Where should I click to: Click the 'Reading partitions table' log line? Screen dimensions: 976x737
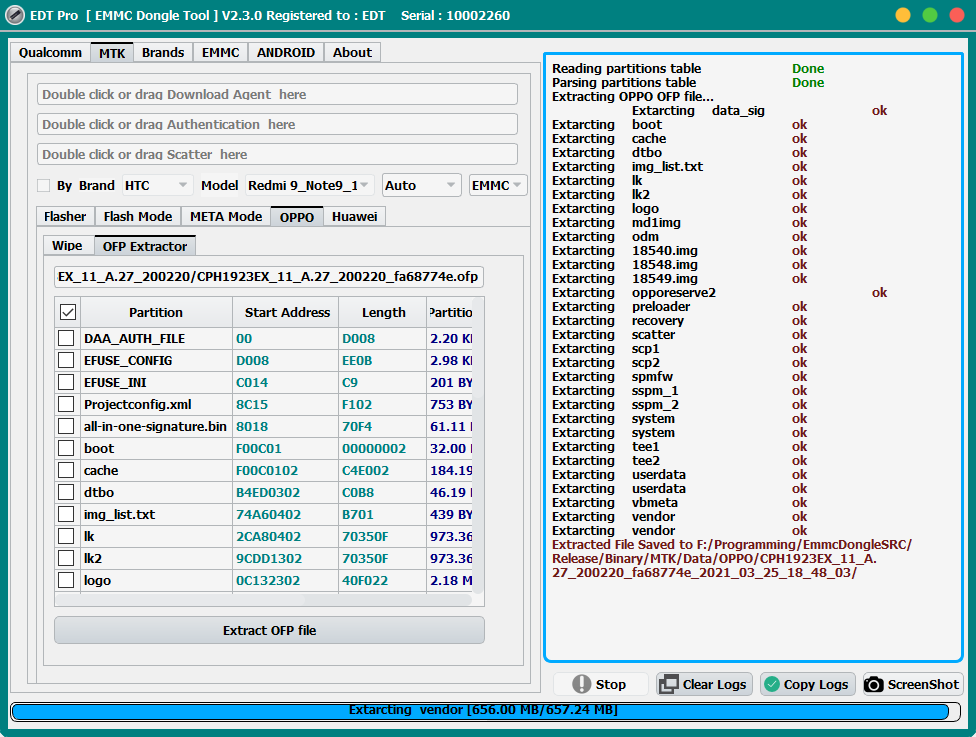pos(688,68)
